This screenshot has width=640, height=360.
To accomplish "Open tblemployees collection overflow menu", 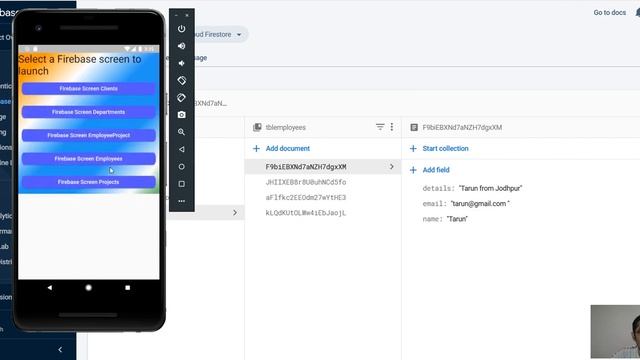I will pos(392,127).
